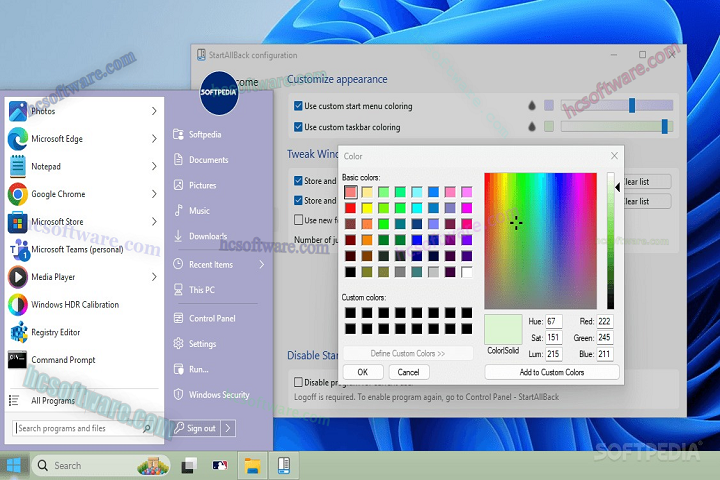Enable Disable program checkbox
This screenshot has width=720, height=480.
(x=298, y=382)
